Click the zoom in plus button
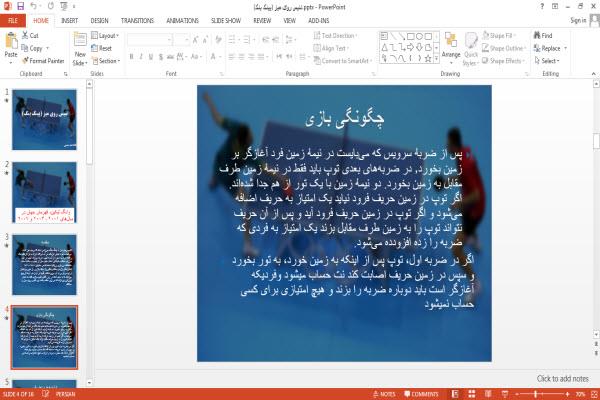Screen dimensions: 600x400 coord(567,394)
